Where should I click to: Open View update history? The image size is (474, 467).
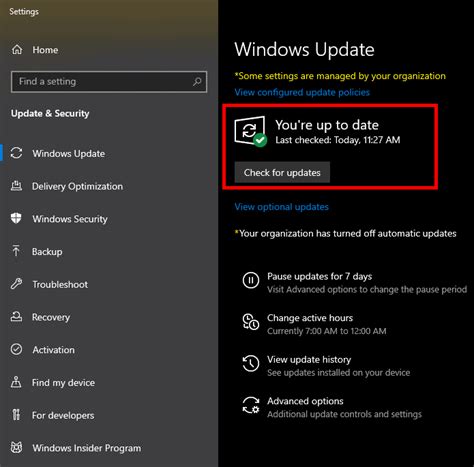click(x=309, y=360)
